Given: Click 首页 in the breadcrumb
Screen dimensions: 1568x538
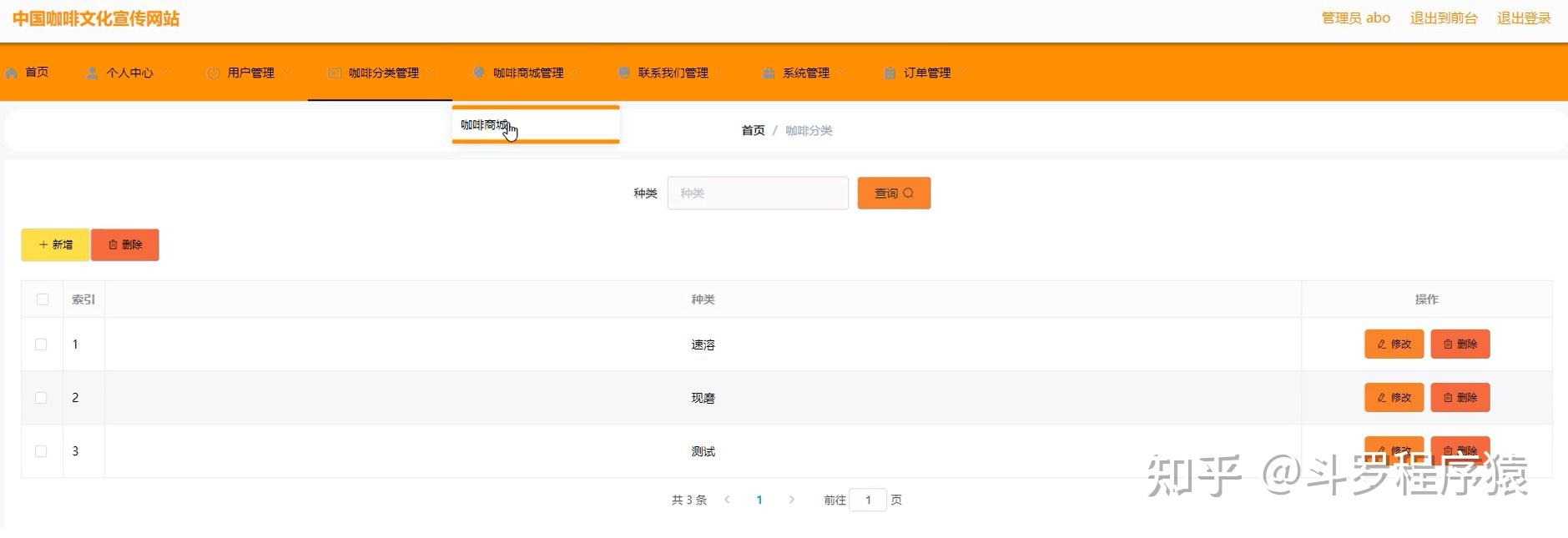Looking at the screenshot, I should [x=753, y=131].
